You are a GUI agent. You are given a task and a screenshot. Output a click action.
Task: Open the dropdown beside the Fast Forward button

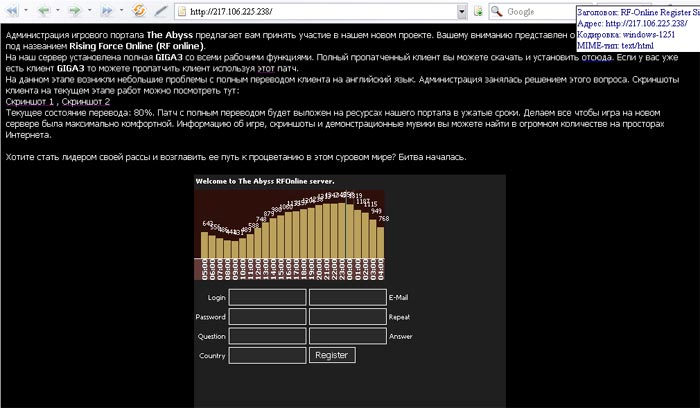(121, 10)
